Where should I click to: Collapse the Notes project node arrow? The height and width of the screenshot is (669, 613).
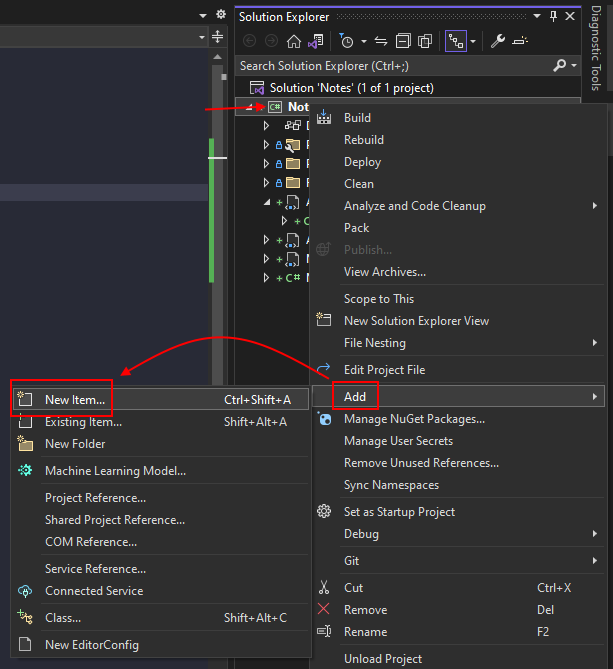click(251, 107)
